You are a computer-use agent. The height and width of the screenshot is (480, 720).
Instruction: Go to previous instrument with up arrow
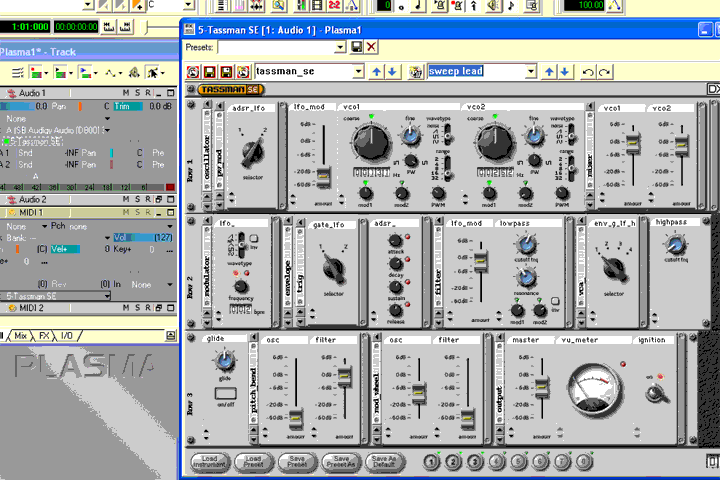(377, 72)
